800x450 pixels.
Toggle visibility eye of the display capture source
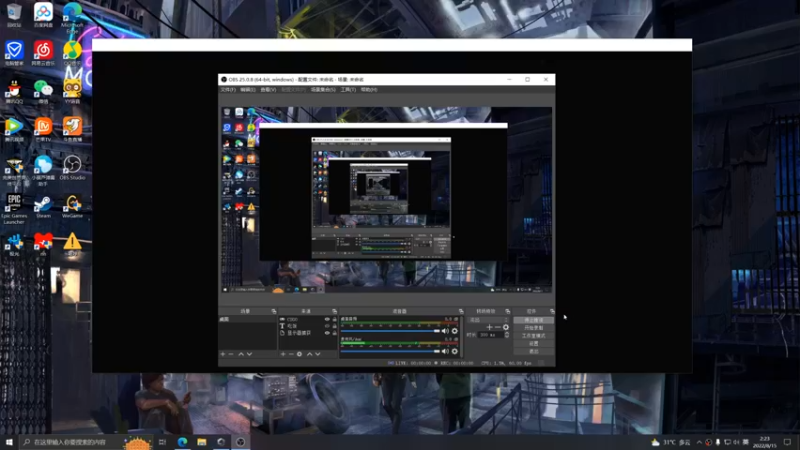pos(327,333)
